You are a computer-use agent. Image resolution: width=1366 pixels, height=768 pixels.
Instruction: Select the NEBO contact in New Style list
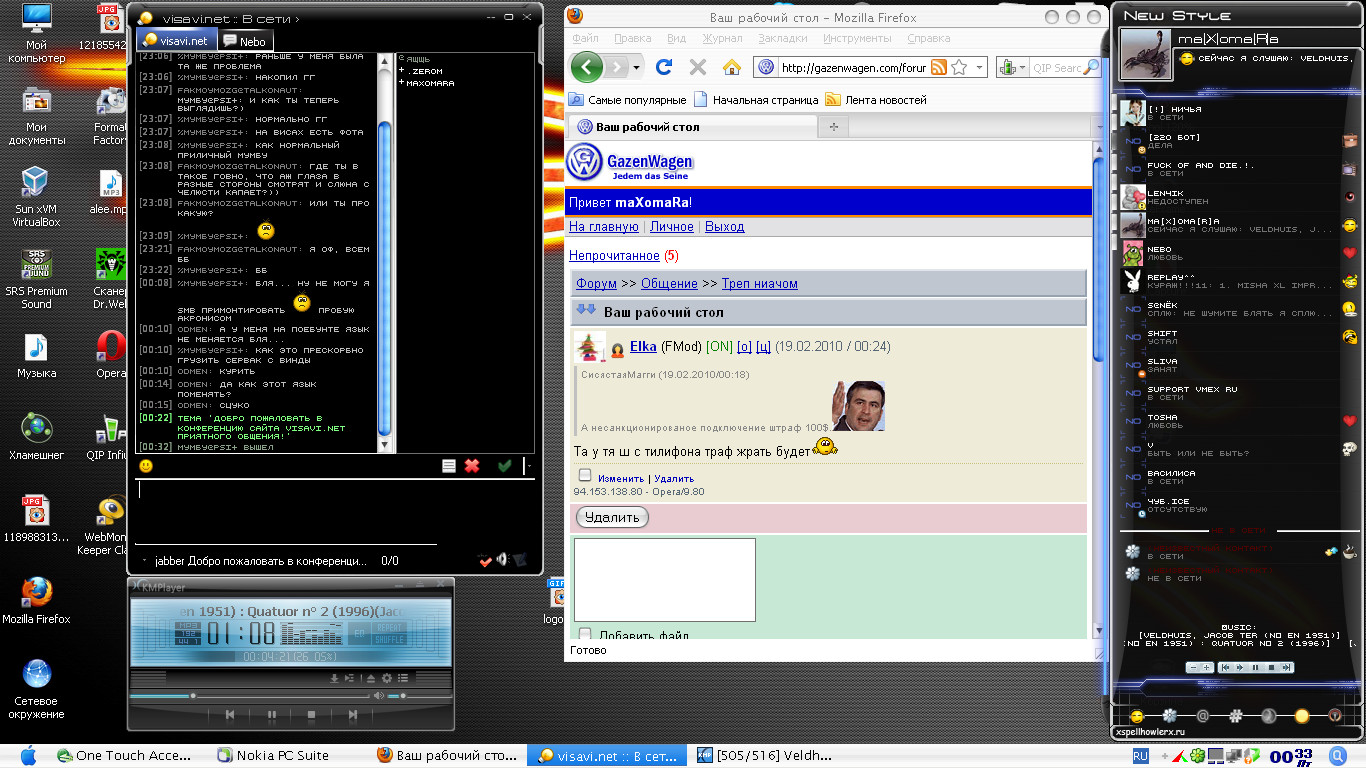[1239, 253]
